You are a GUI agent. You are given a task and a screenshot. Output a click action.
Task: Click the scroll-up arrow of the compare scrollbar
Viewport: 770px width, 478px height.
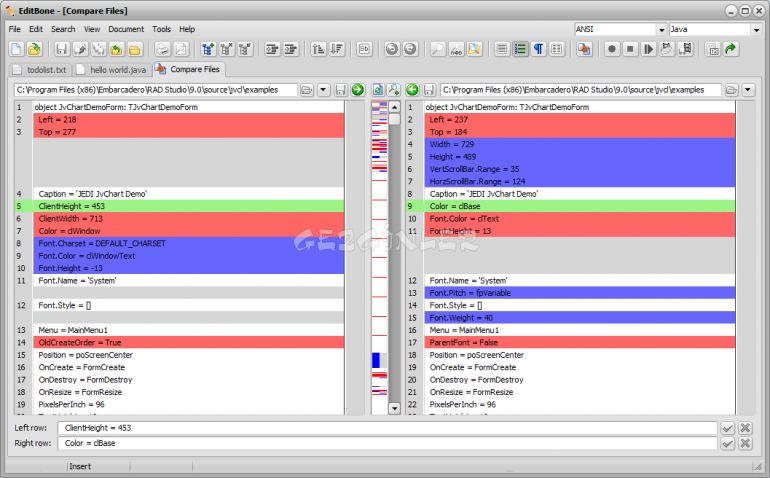pyautogui.click(x=394, y=107)
